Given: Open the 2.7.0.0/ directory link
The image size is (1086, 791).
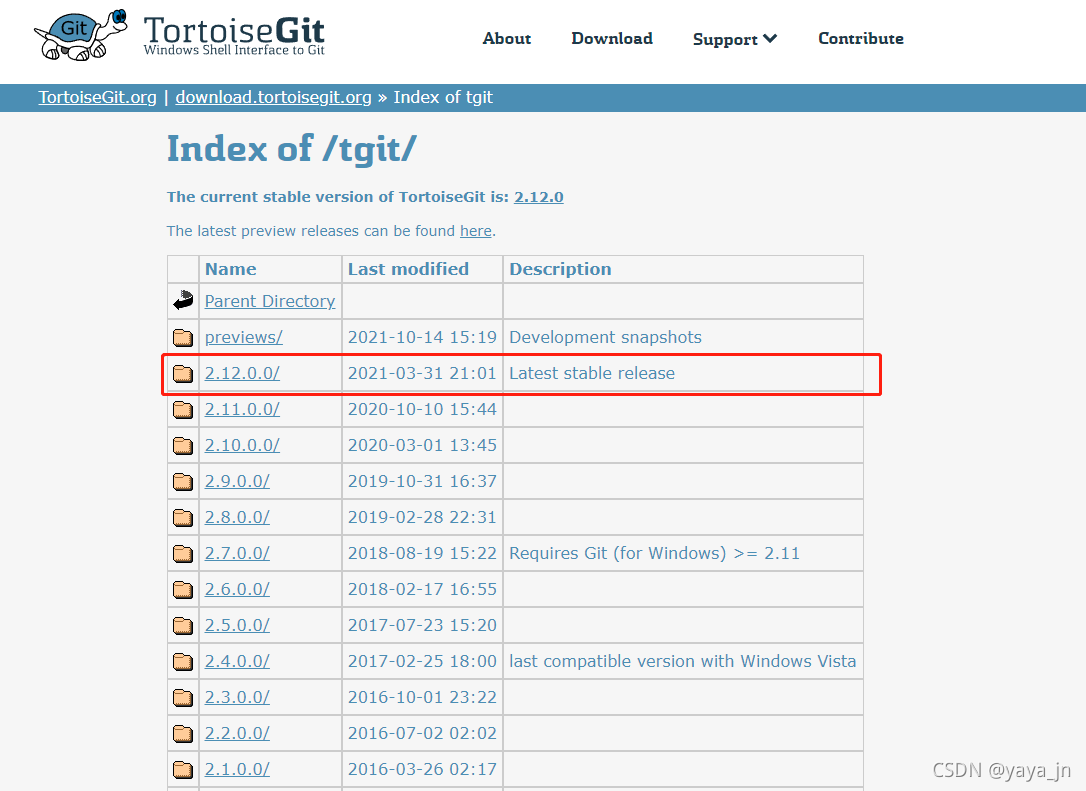Looking at the screenshot, I should click(x=238, y=553).
